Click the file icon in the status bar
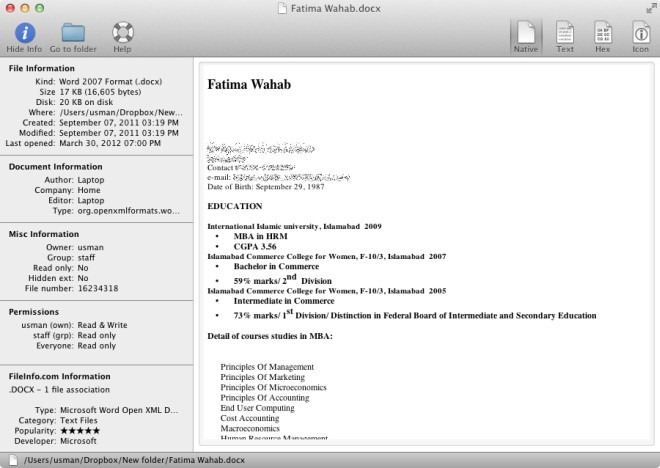Image resolution: width=660 pixels, height=468 pixels. tap(13, 460)
